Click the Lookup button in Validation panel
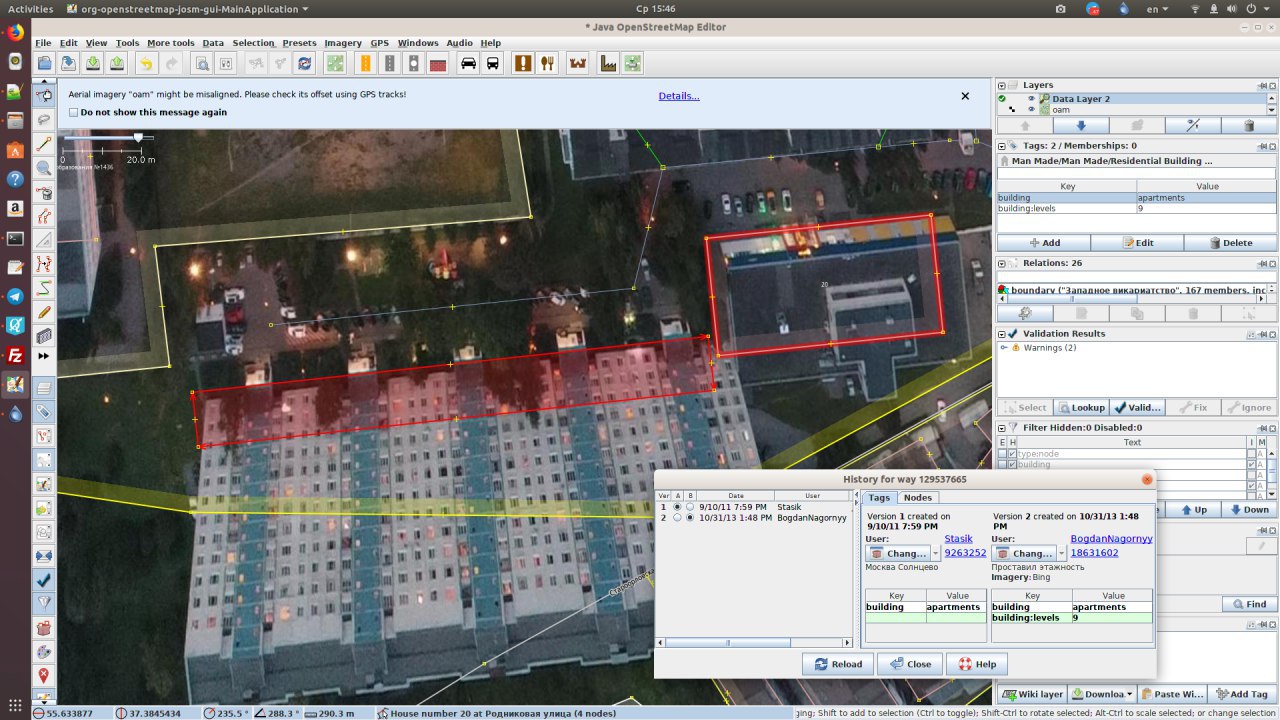This screenshot has width=1280, height=720. [1081, 408]
